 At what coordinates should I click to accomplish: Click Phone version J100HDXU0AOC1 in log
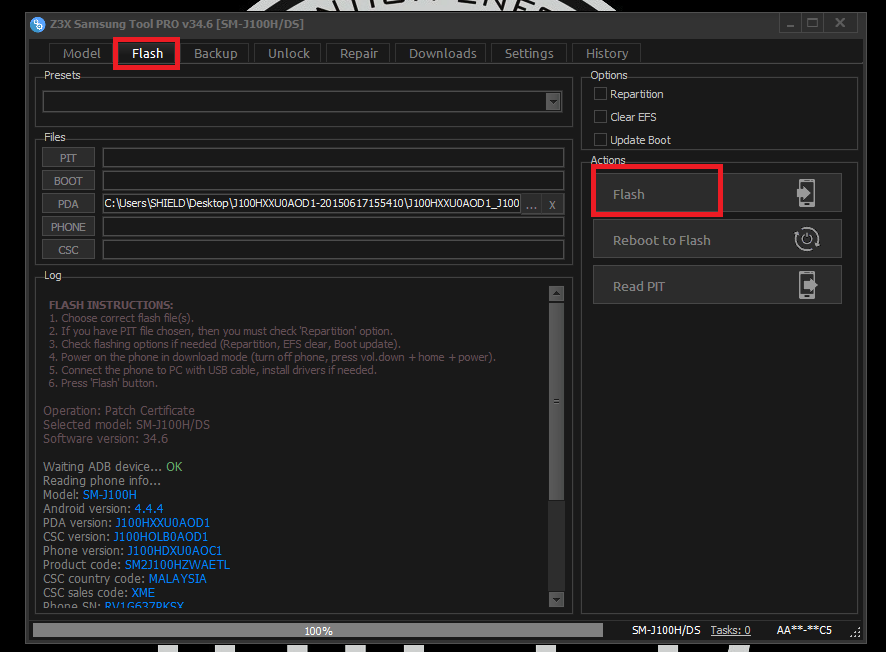(x=175, y=551)
